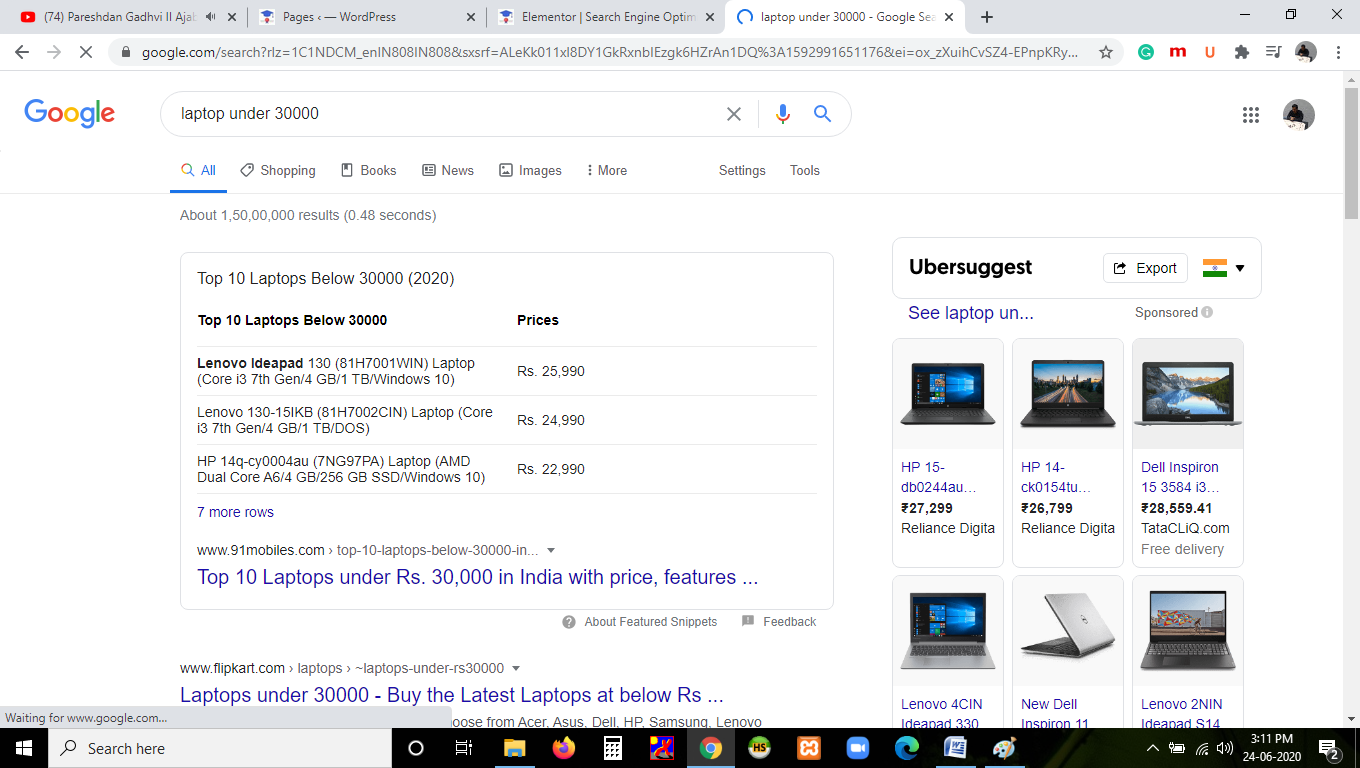The width and height of the screenshot is (1360, 768).
Task: Open the Ubersuggest 'U' extension icon
Action: tap(1210, 52)
